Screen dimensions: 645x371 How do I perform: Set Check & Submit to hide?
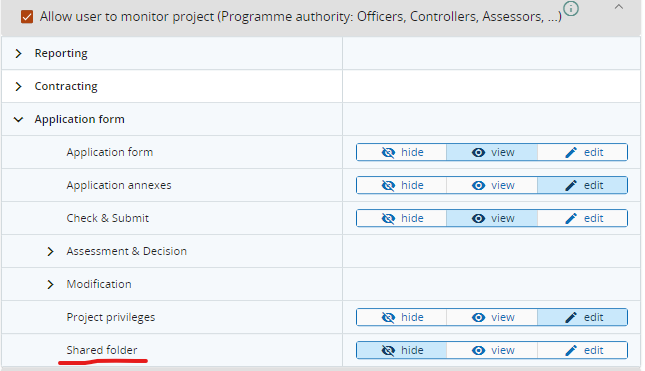pos(401,218)
